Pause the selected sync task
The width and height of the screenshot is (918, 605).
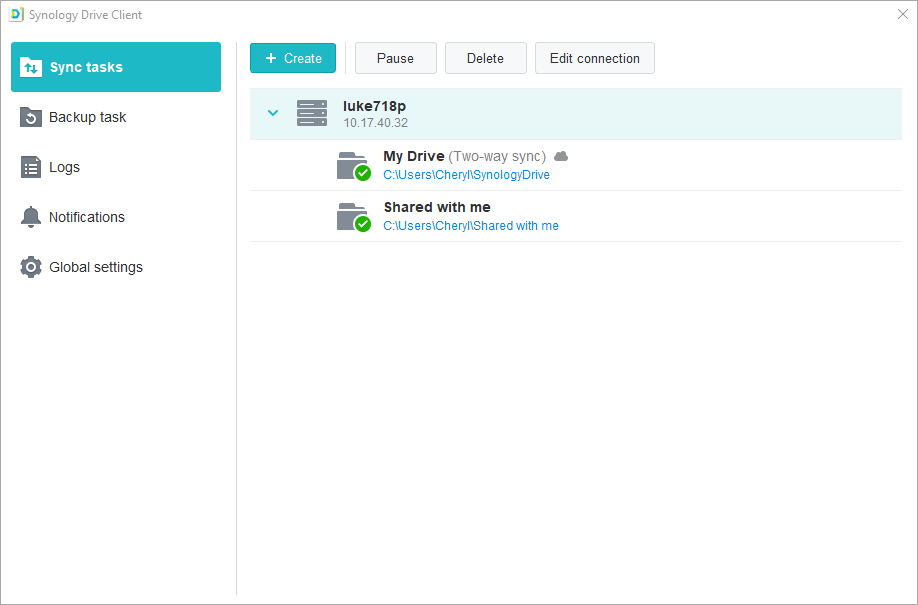[x=395, y=58]
